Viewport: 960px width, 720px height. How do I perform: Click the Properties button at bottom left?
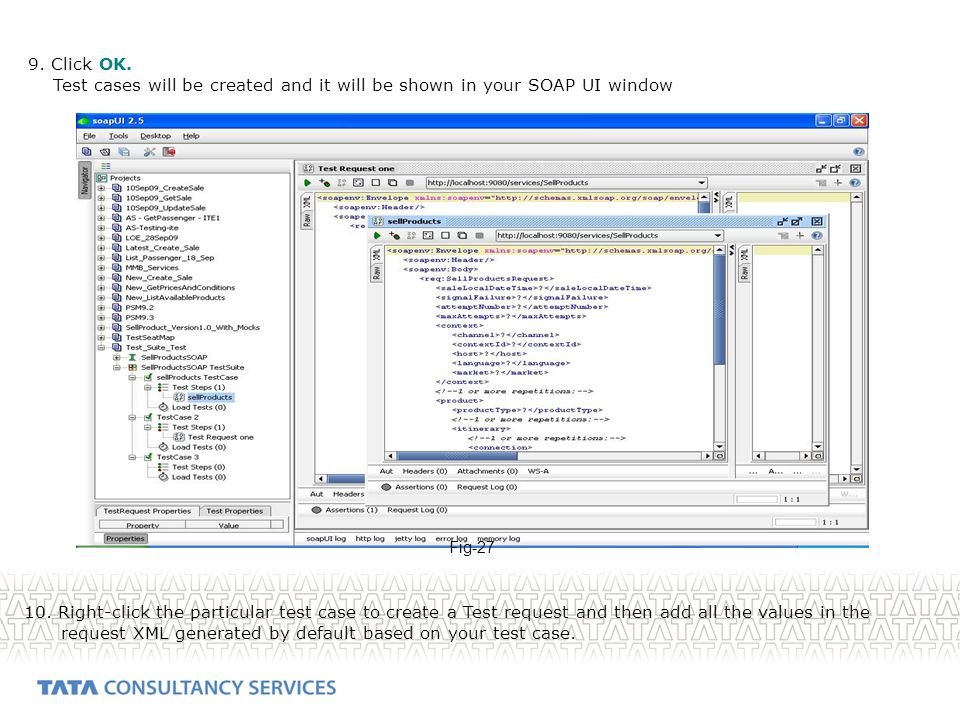125,539
